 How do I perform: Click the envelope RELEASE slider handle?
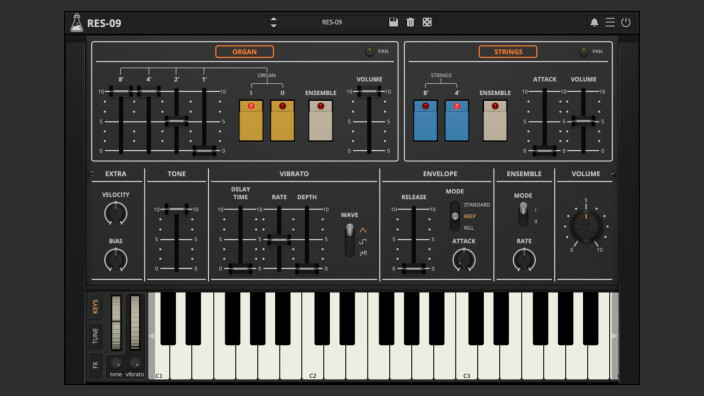click(x=414, y=268)
